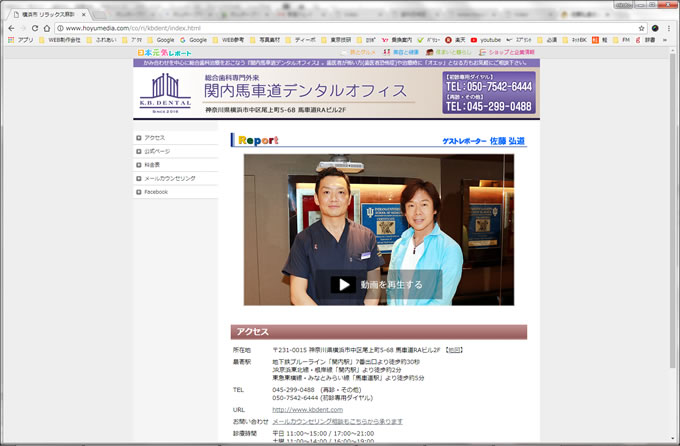Open the 美容と健康 category link
Viewport: 680px width, 446px height.
click(x=401, y=52)
